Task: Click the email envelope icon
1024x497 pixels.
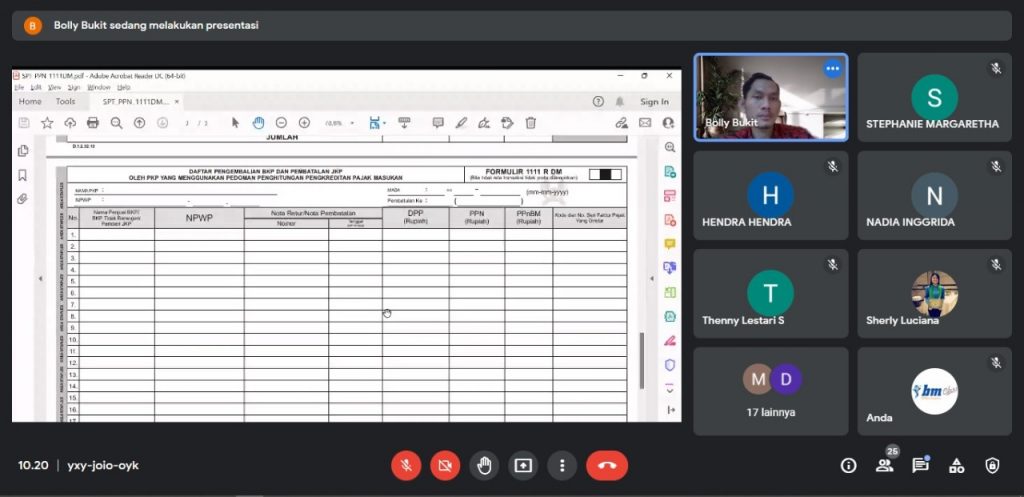Action: coord(645,123)
